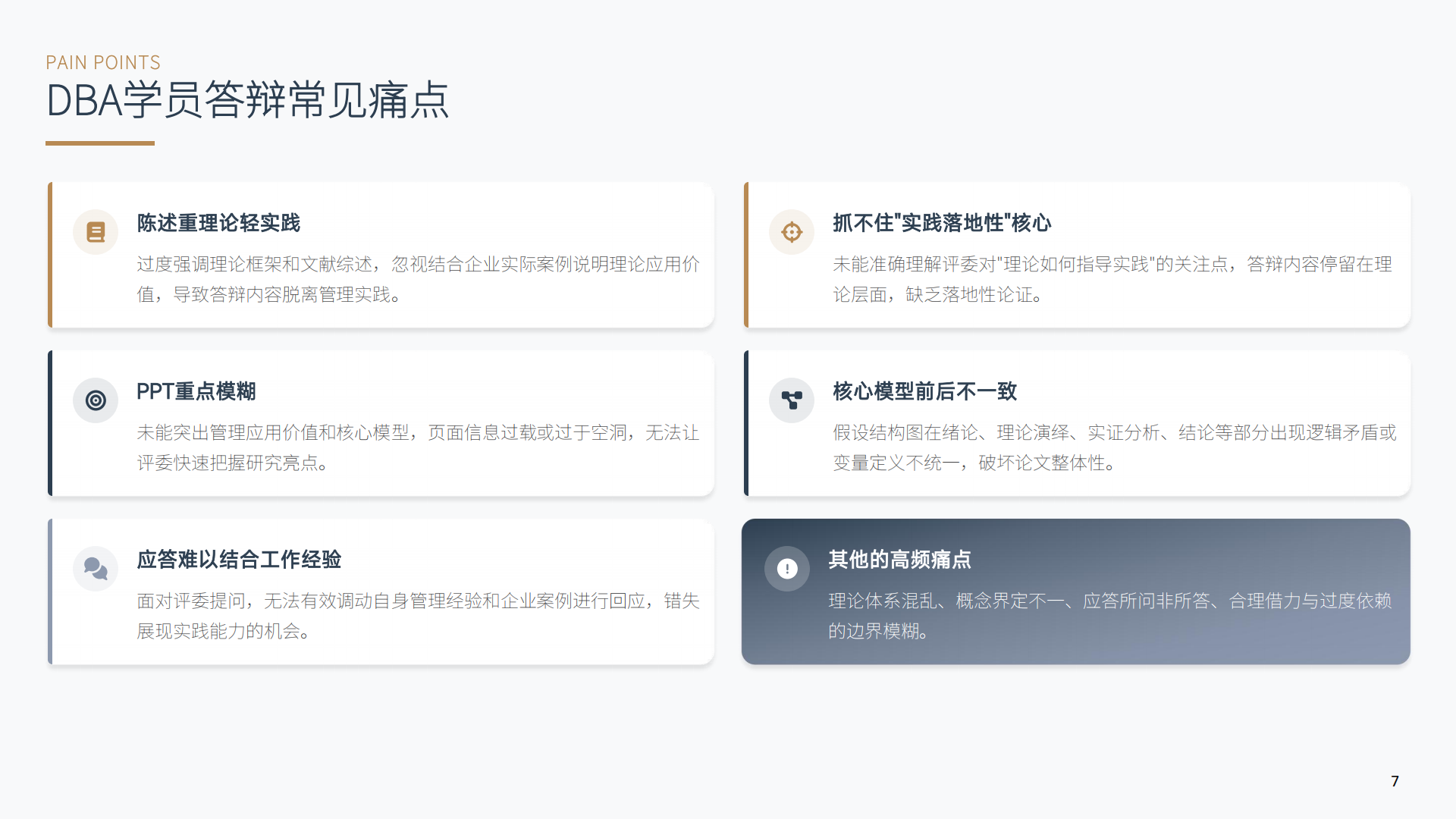Click the PPT重点模糊 card title
This screenshot has height=819, width=1456.
196,391
